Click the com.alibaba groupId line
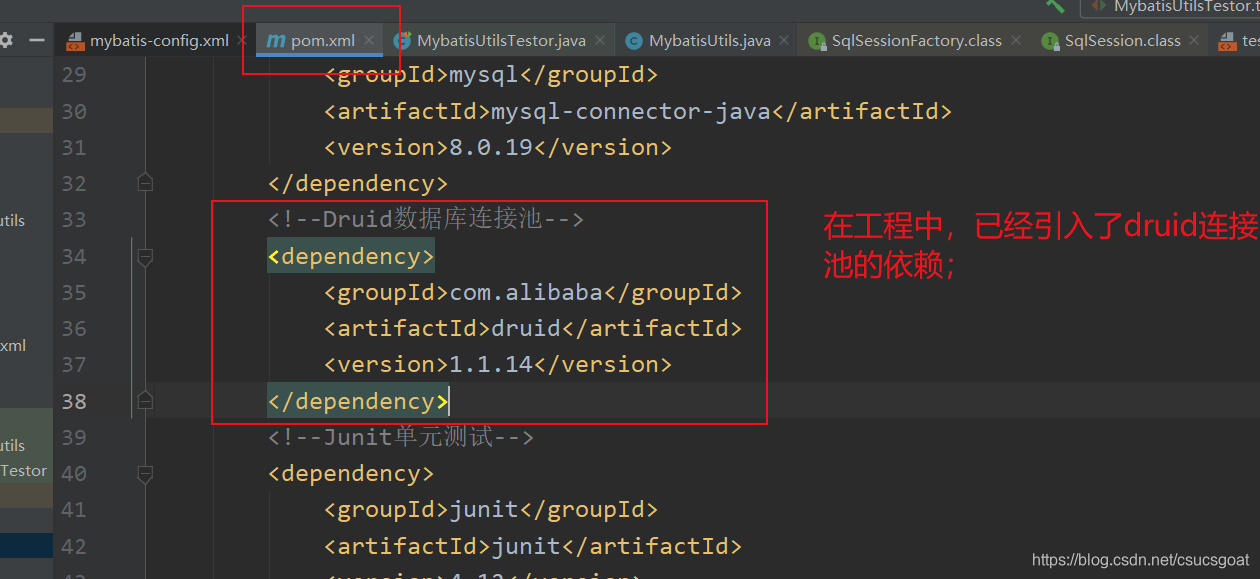The image size is (1260, 579). [x=533, y=293]
